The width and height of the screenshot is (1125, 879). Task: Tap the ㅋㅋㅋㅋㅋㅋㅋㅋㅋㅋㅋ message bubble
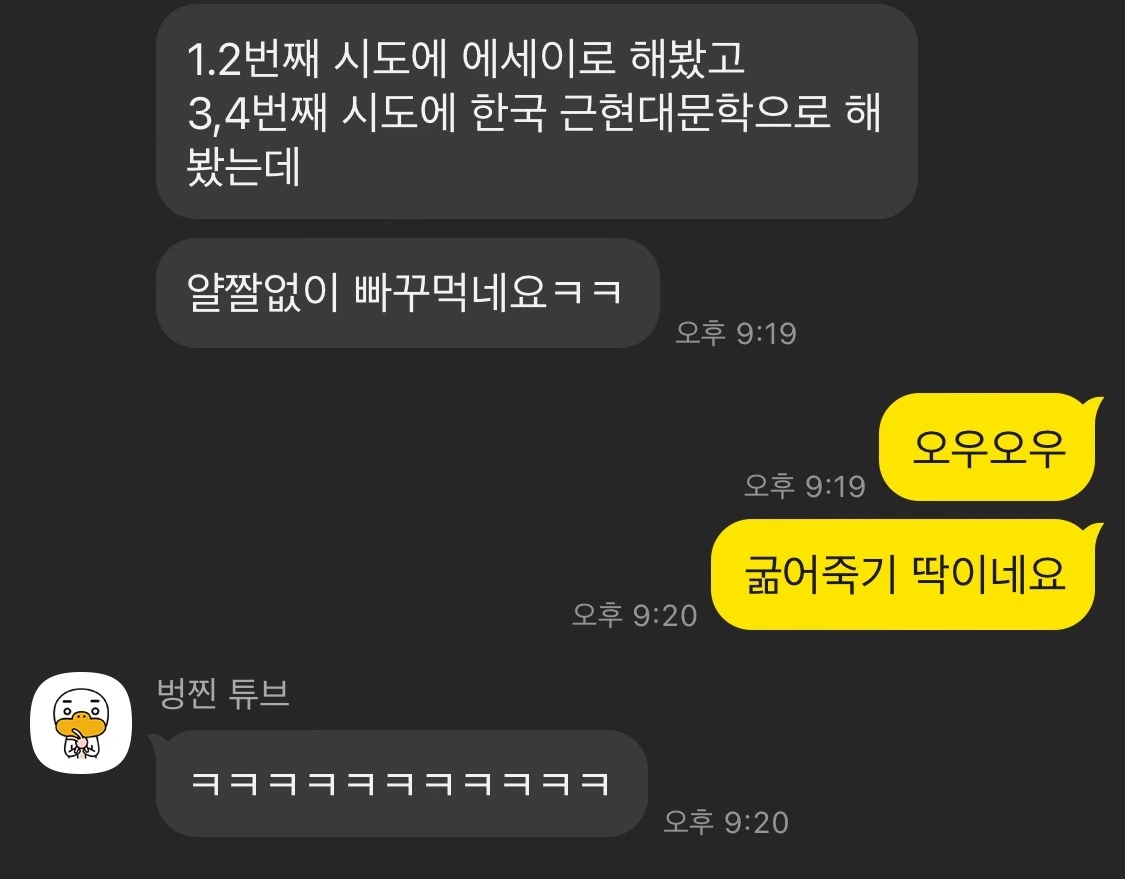[400, 783]
